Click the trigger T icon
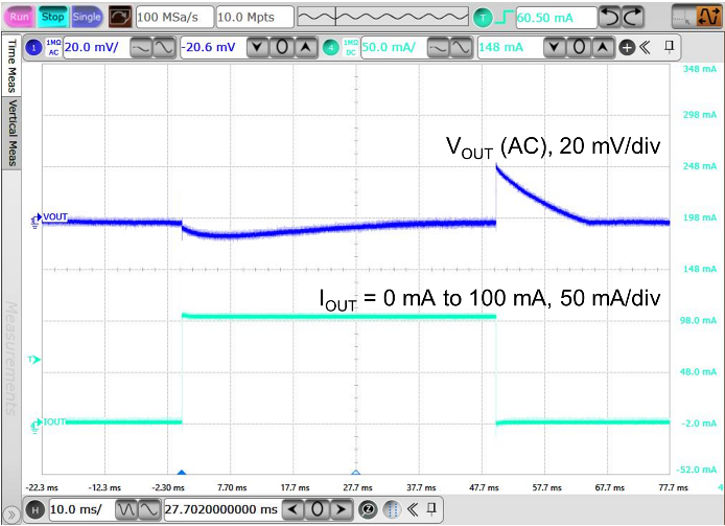 [483, 17]
